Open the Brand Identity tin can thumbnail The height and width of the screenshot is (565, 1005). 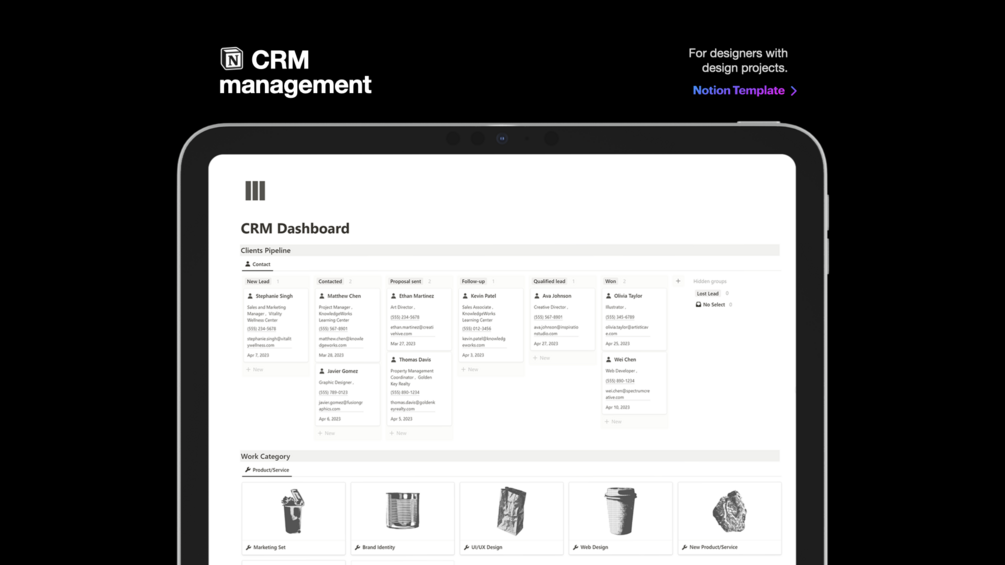403,511
